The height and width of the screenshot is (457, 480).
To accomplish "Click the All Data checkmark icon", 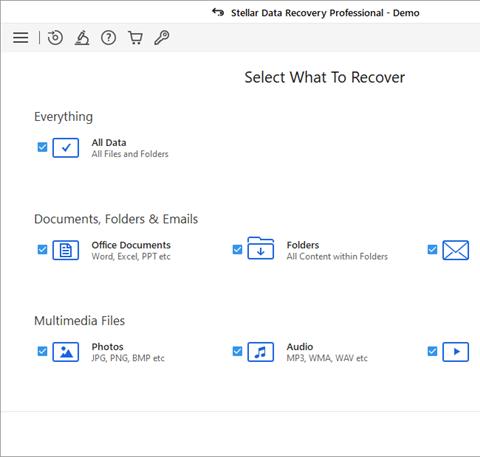I will [66, 148].
